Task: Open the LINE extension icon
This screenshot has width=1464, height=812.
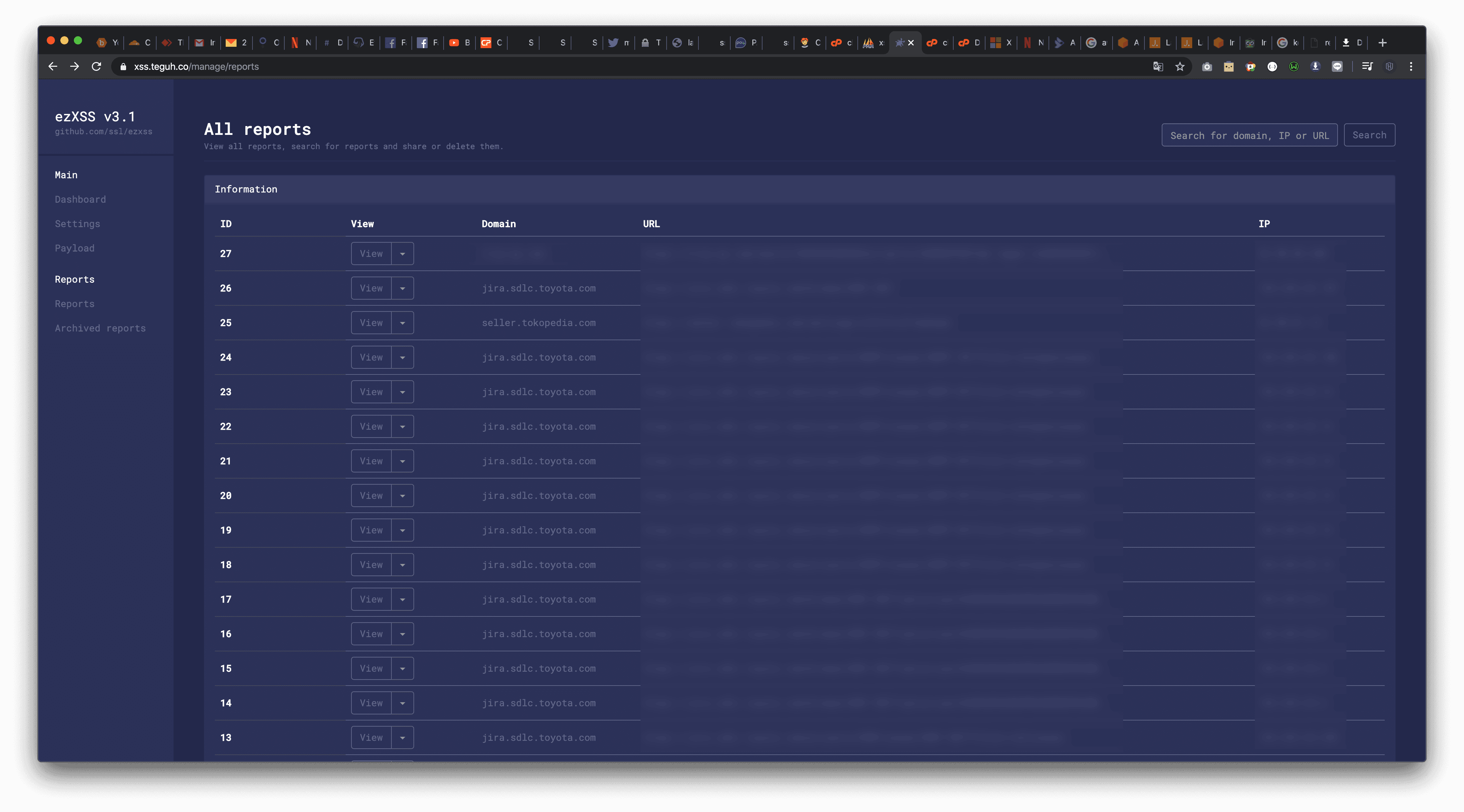Action: 1337,66
